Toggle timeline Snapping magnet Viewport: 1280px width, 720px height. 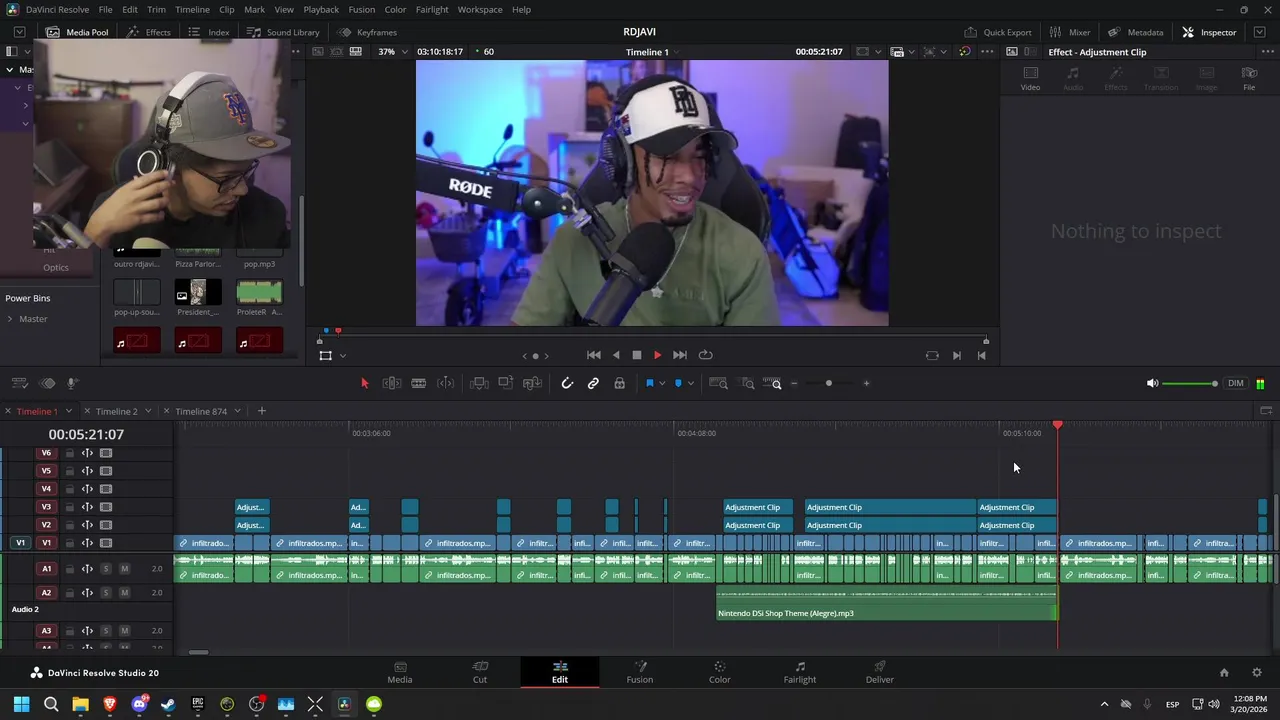(x=567, y=383)
